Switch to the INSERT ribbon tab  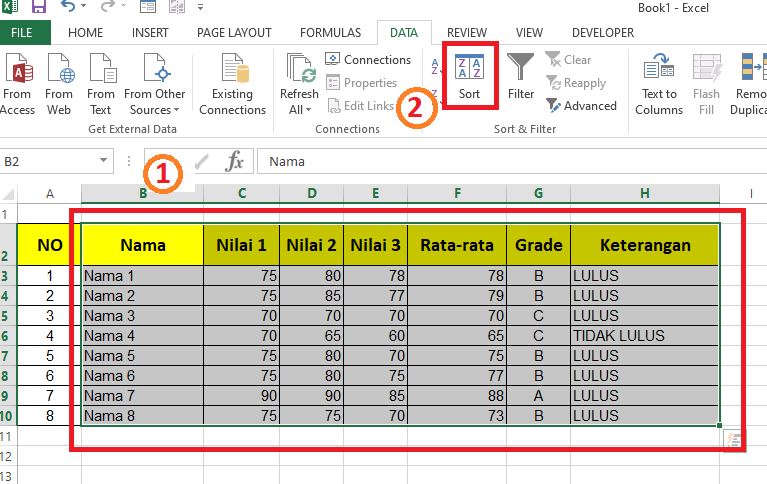click(x=150, y=33)
